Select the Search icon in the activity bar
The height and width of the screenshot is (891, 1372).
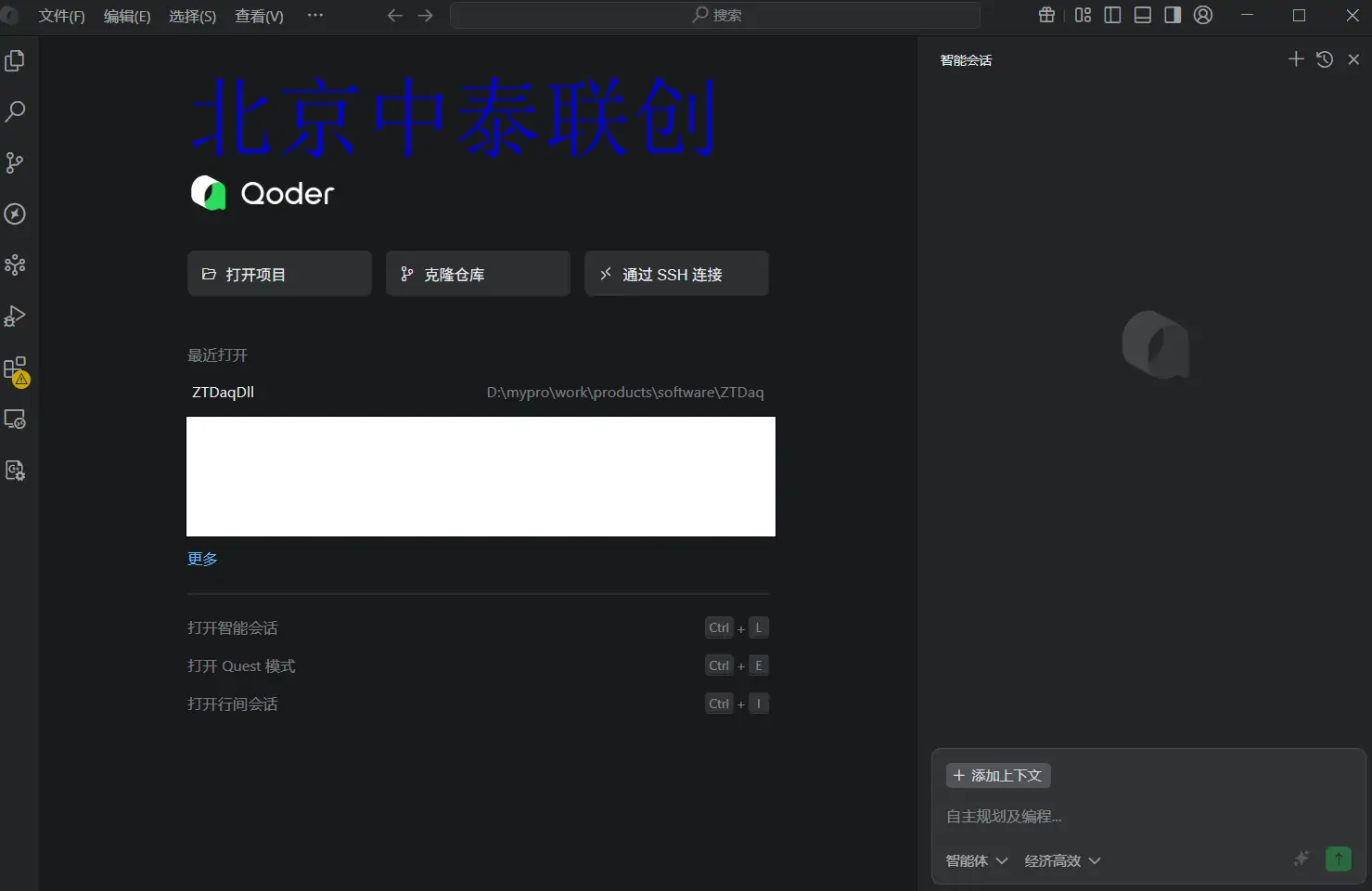(15, 111)
